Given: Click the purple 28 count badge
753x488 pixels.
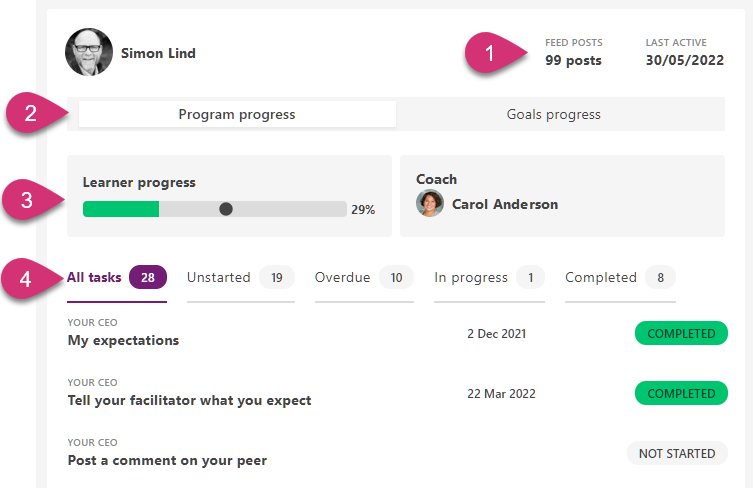Looking at the screenshot, I should point(147,277).
